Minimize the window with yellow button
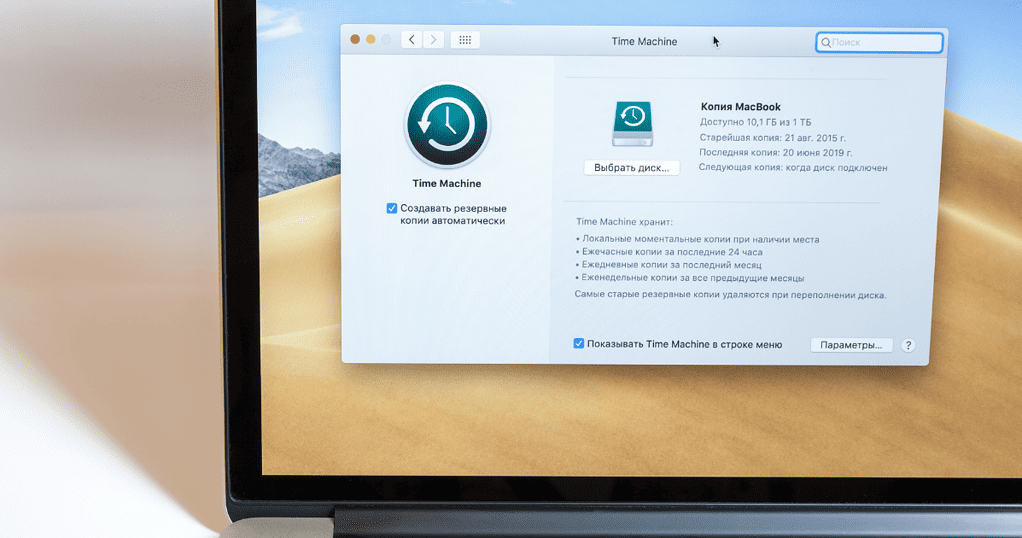Screen dimensions: 1022x538 370,39
